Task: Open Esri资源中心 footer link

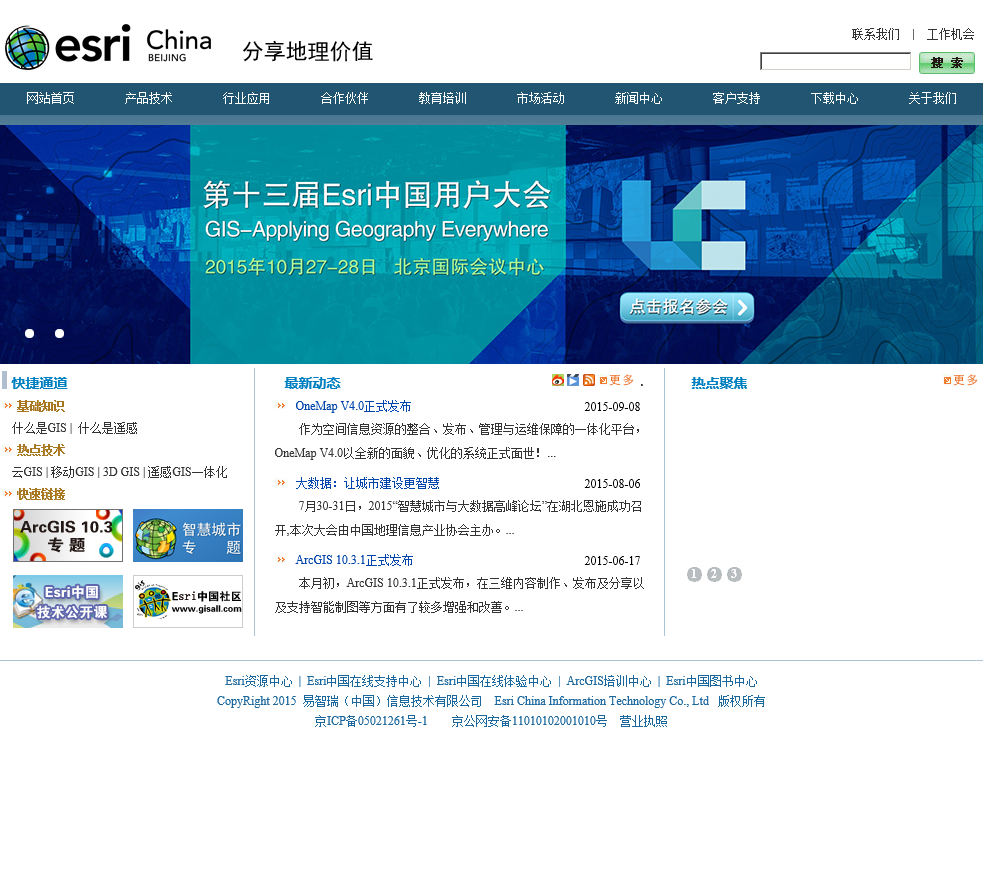Action: 258,681
